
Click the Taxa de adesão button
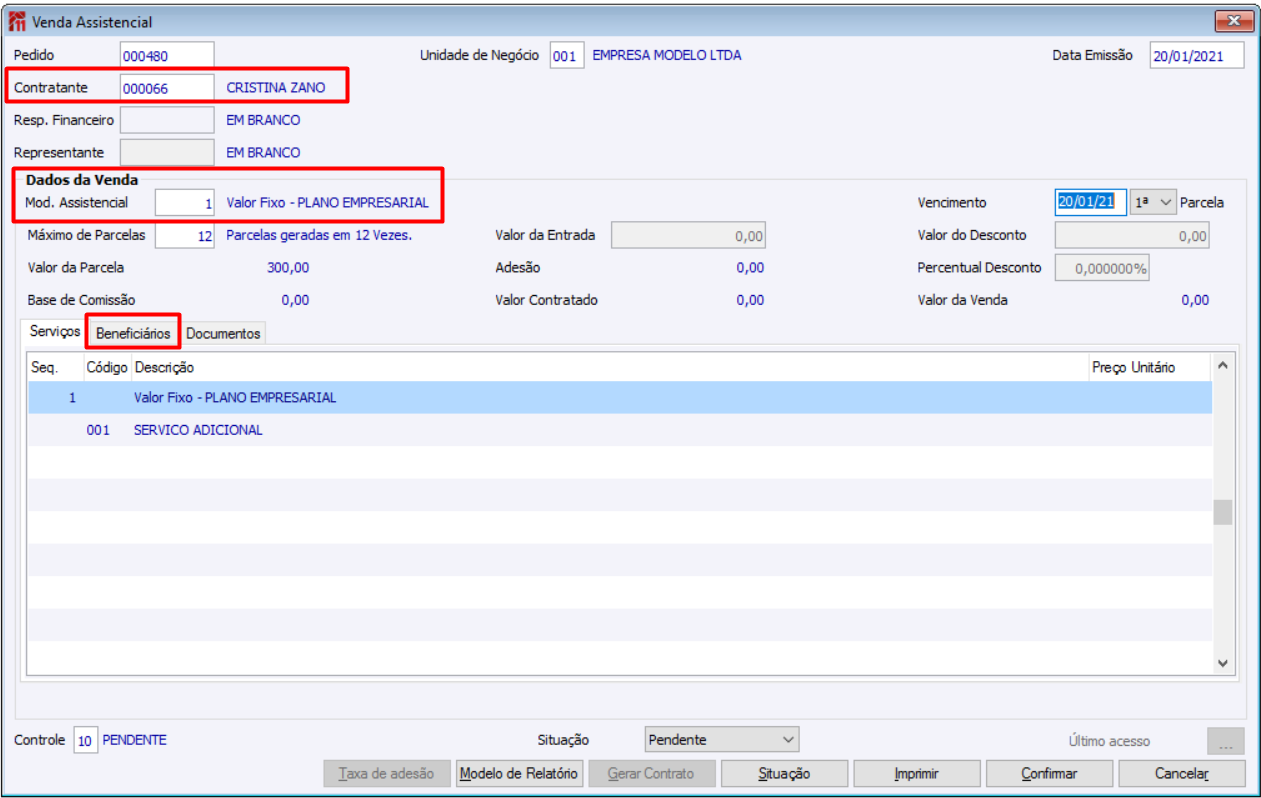point(386,773)
